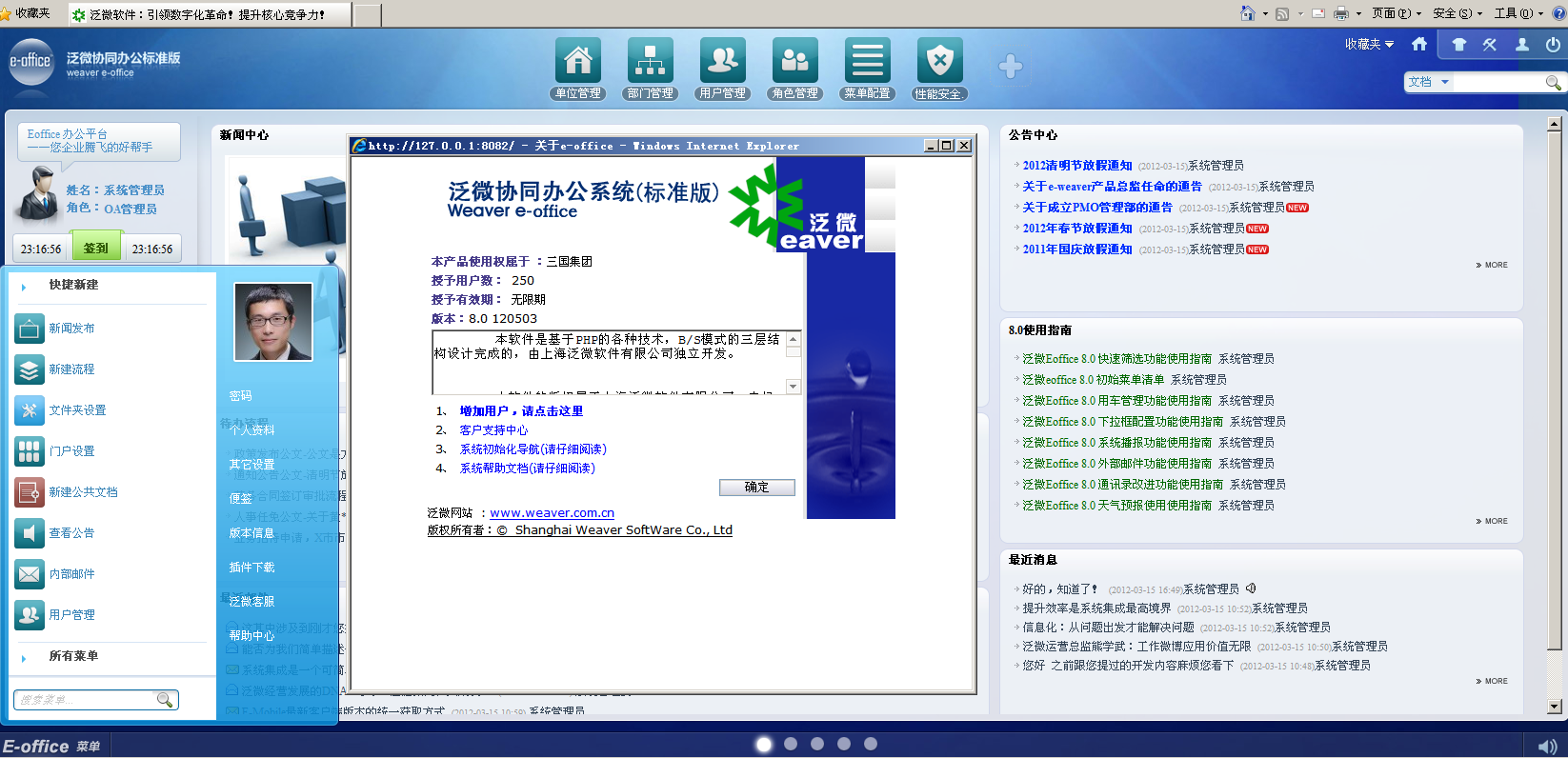Click the power logout icon in header
Image resolution: width=1568 pixels, height=758 pixels.
coord(1553,44)
